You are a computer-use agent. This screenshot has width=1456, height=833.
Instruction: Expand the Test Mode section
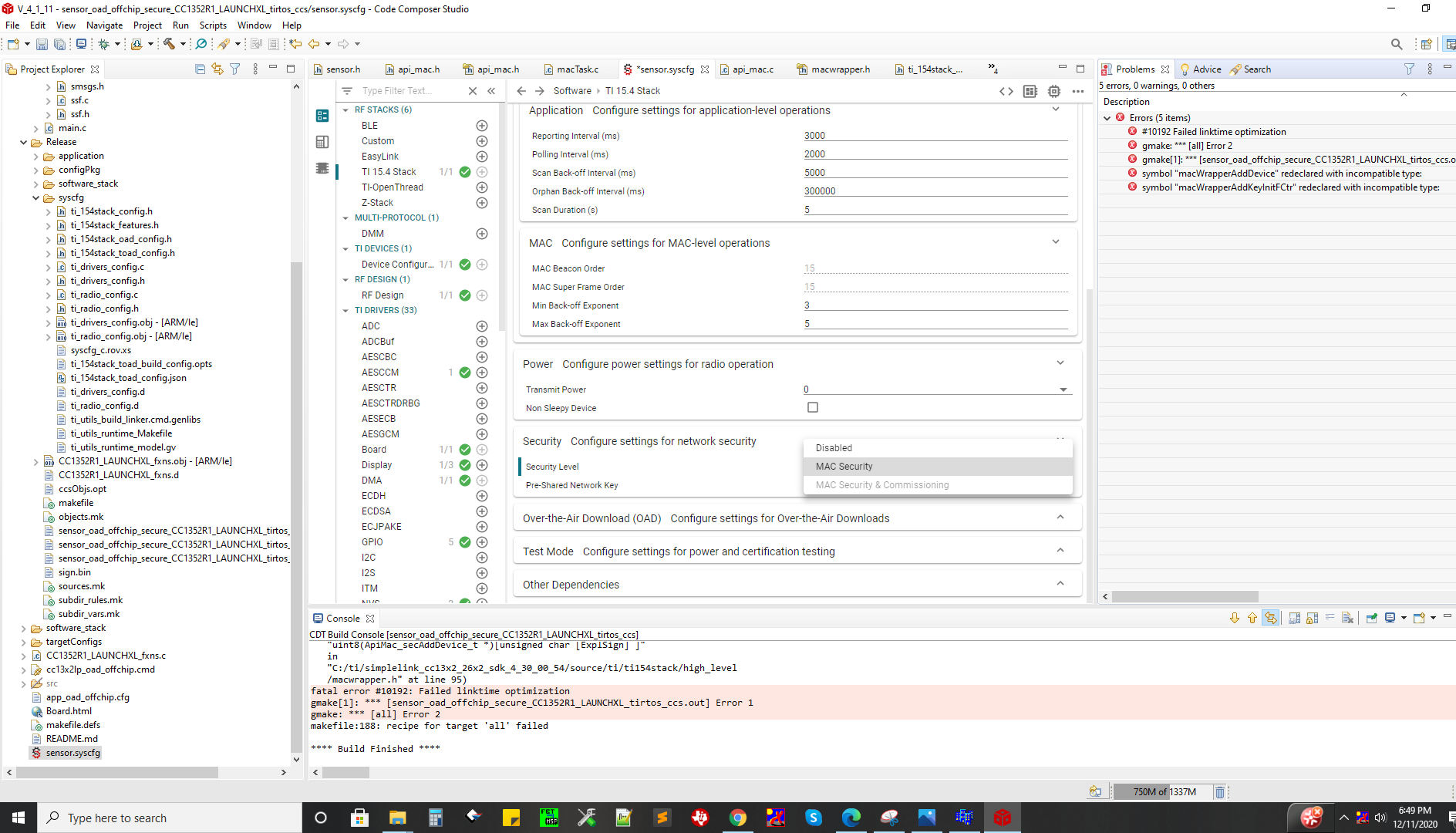(x=1060, y=551)
